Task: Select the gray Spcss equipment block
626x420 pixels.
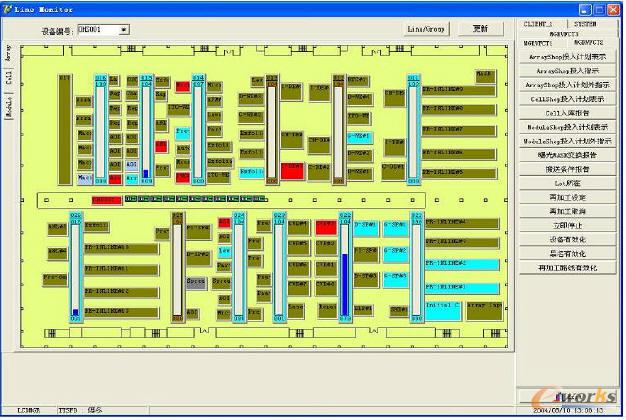Action: coord(196,282)
